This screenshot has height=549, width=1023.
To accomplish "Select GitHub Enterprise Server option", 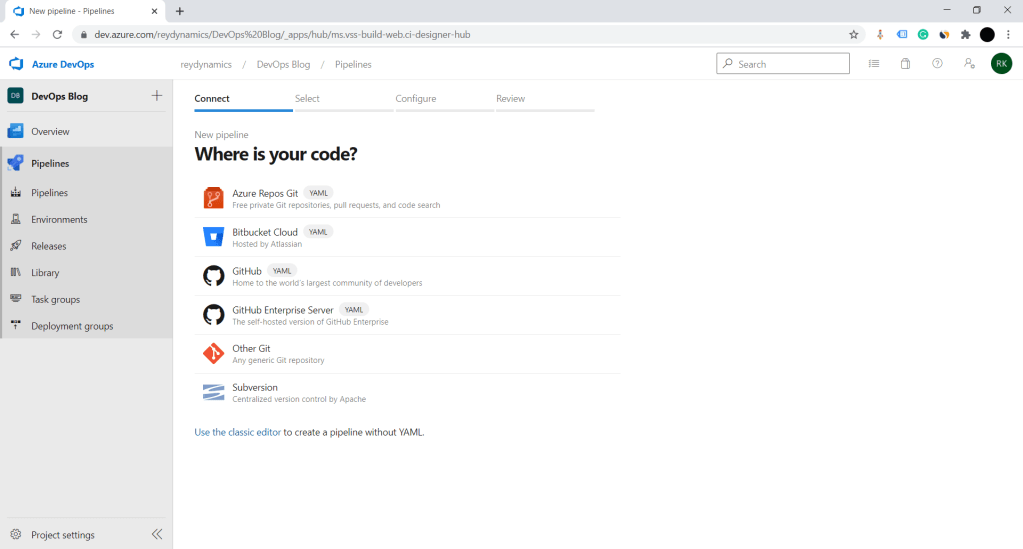I will pyautogui.click(x=282, y=310).
